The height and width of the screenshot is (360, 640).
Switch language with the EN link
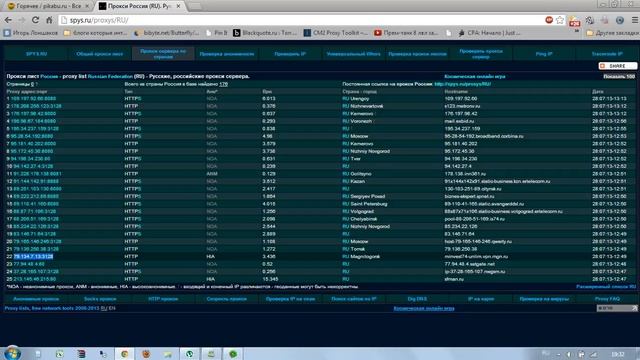(112, 308)
